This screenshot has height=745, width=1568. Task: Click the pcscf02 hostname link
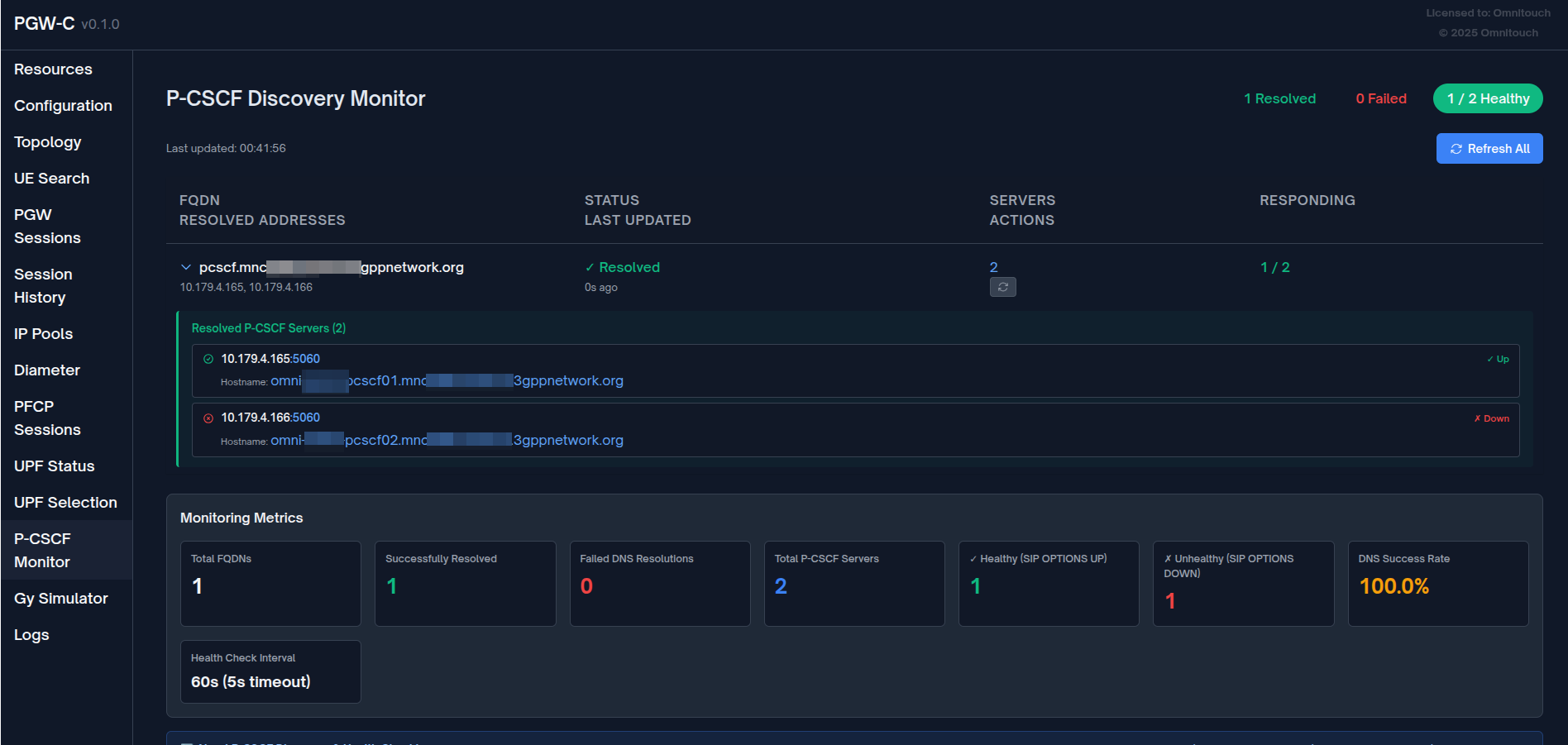point(447,440)
